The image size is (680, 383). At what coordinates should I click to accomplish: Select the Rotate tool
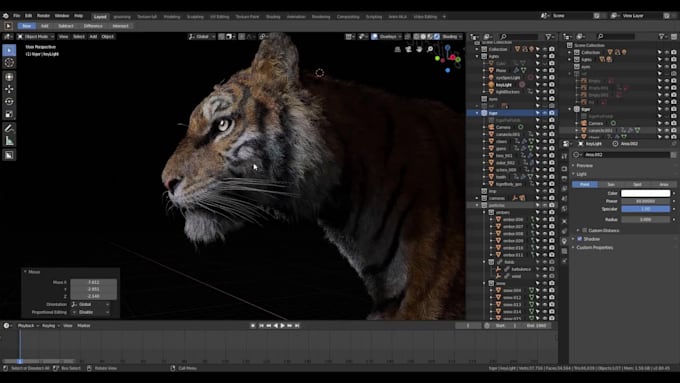(x=9, y=101)
